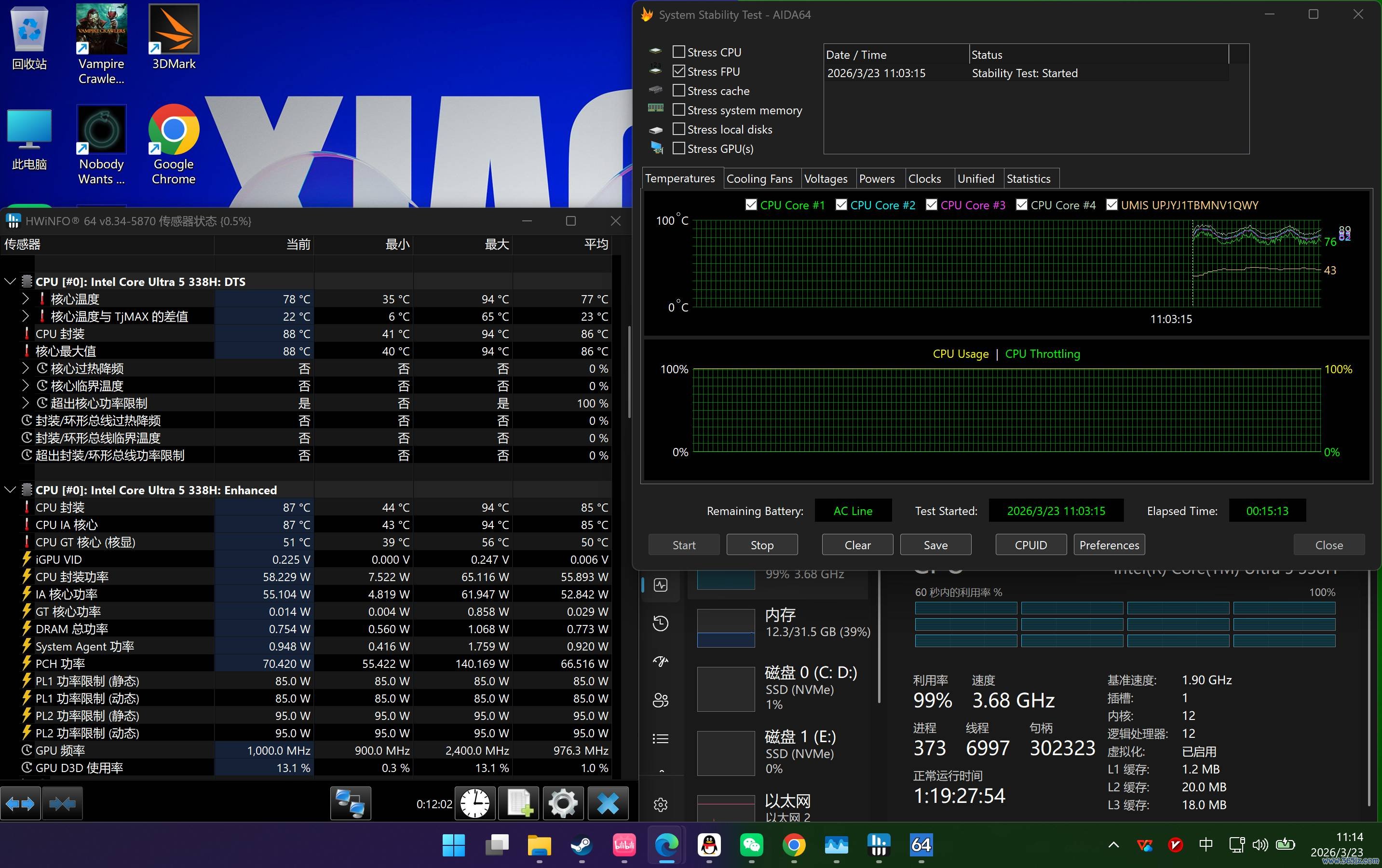Click the Windows Start button
Viewport: 1382px width, 868px height.
[453, 845]
